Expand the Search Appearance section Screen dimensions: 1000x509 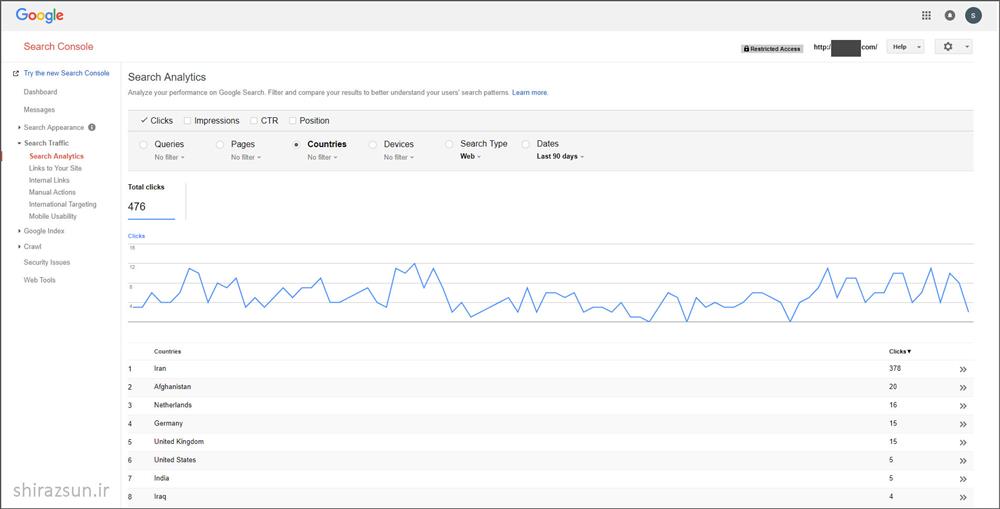click(x=19, y=128)
